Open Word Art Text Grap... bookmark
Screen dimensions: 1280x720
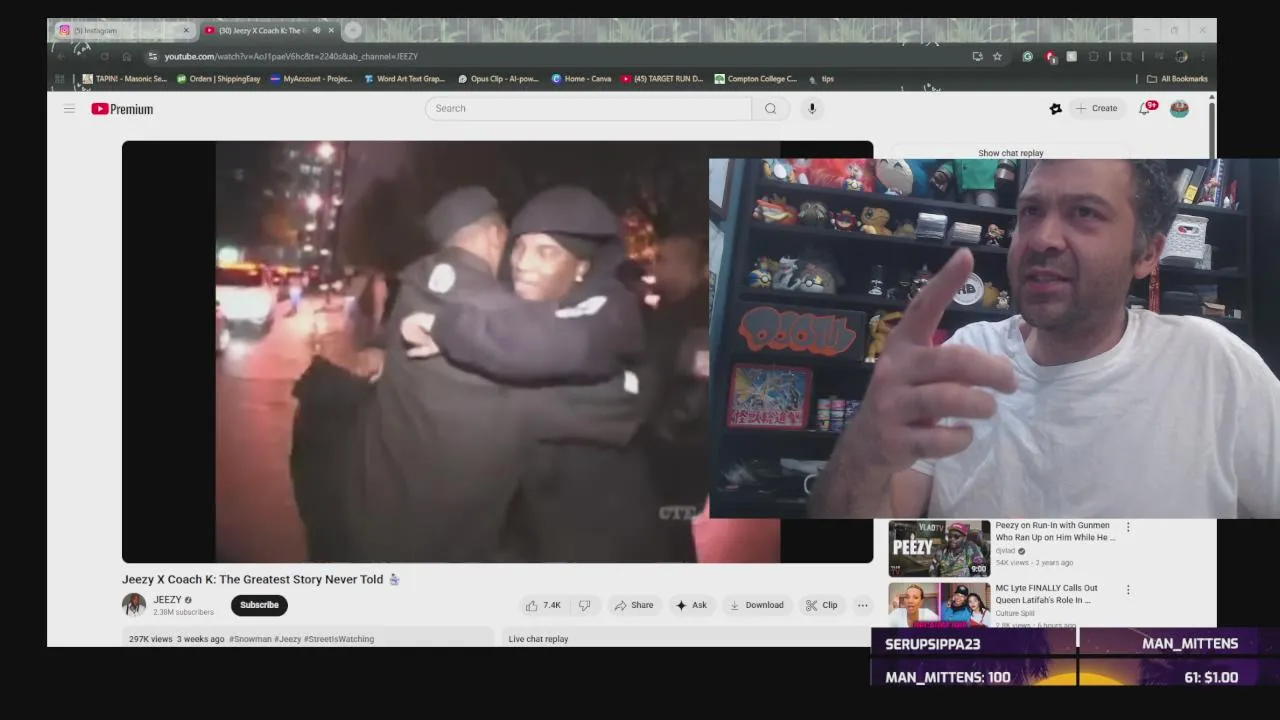click(x=405, y=78)
